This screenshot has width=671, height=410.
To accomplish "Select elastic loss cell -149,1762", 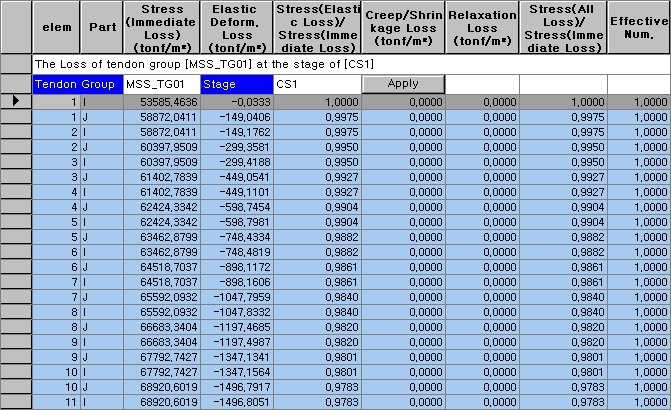I will 237,132.
